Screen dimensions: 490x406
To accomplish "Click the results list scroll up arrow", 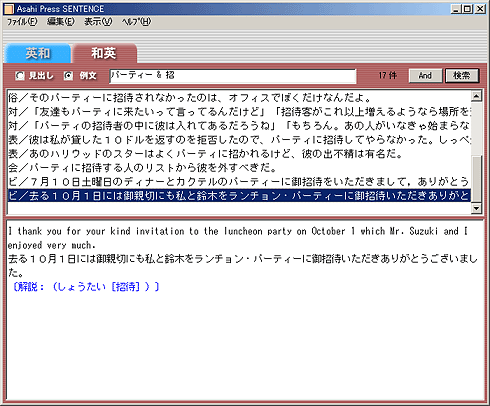I will tap(476, 96).
